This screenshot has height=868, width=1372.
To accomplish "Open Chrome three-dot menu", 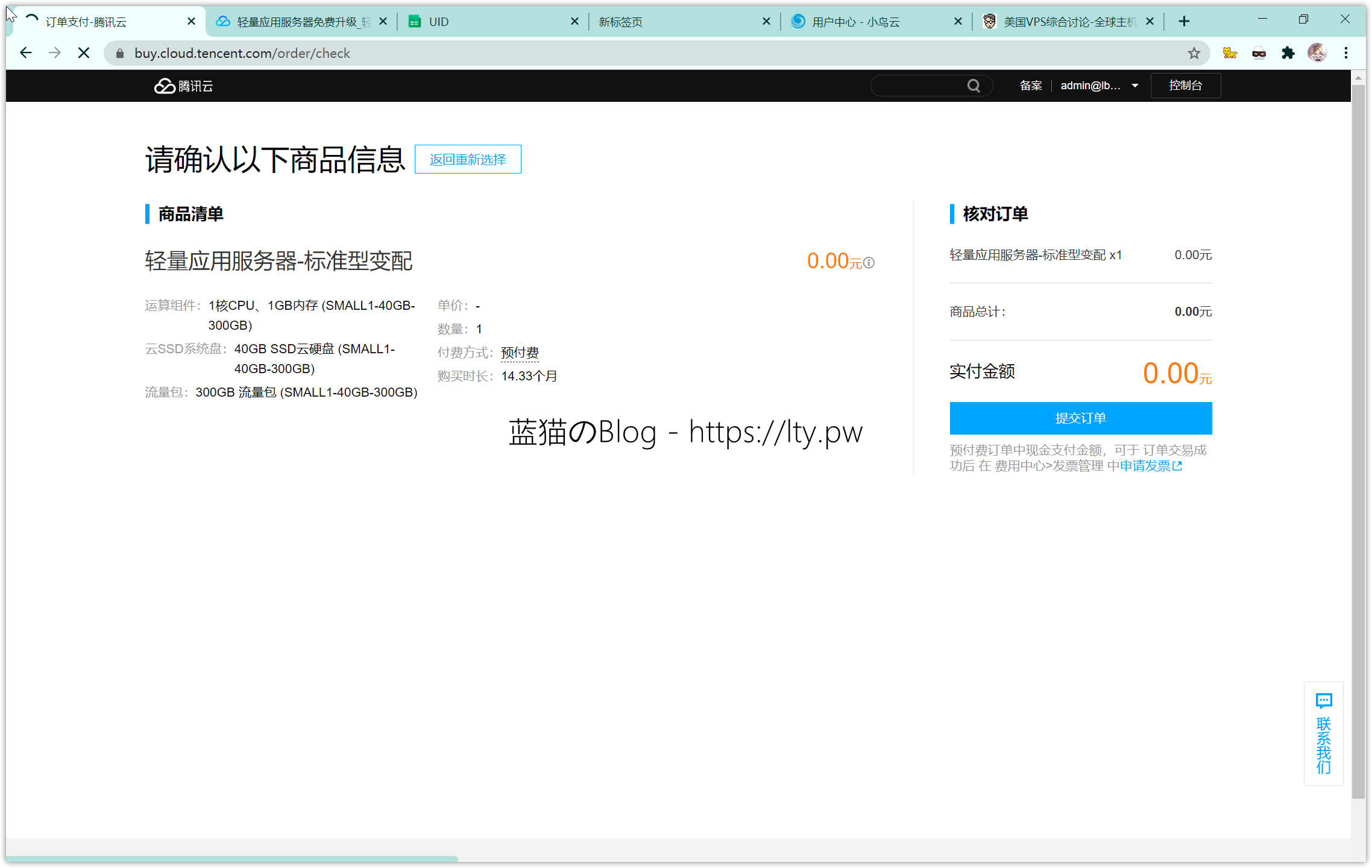I will [x=1345, y=54].
